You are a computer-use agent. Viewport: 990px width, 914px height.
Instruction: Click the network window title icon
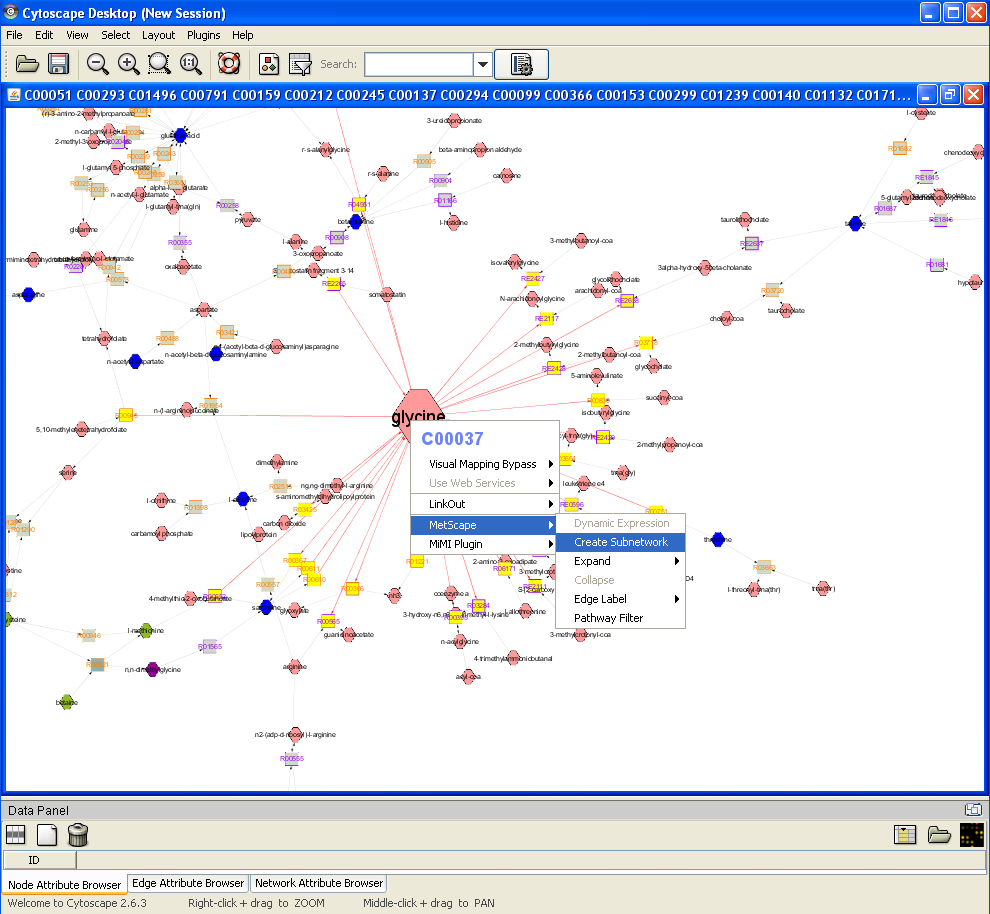click(x=13, y=95)
